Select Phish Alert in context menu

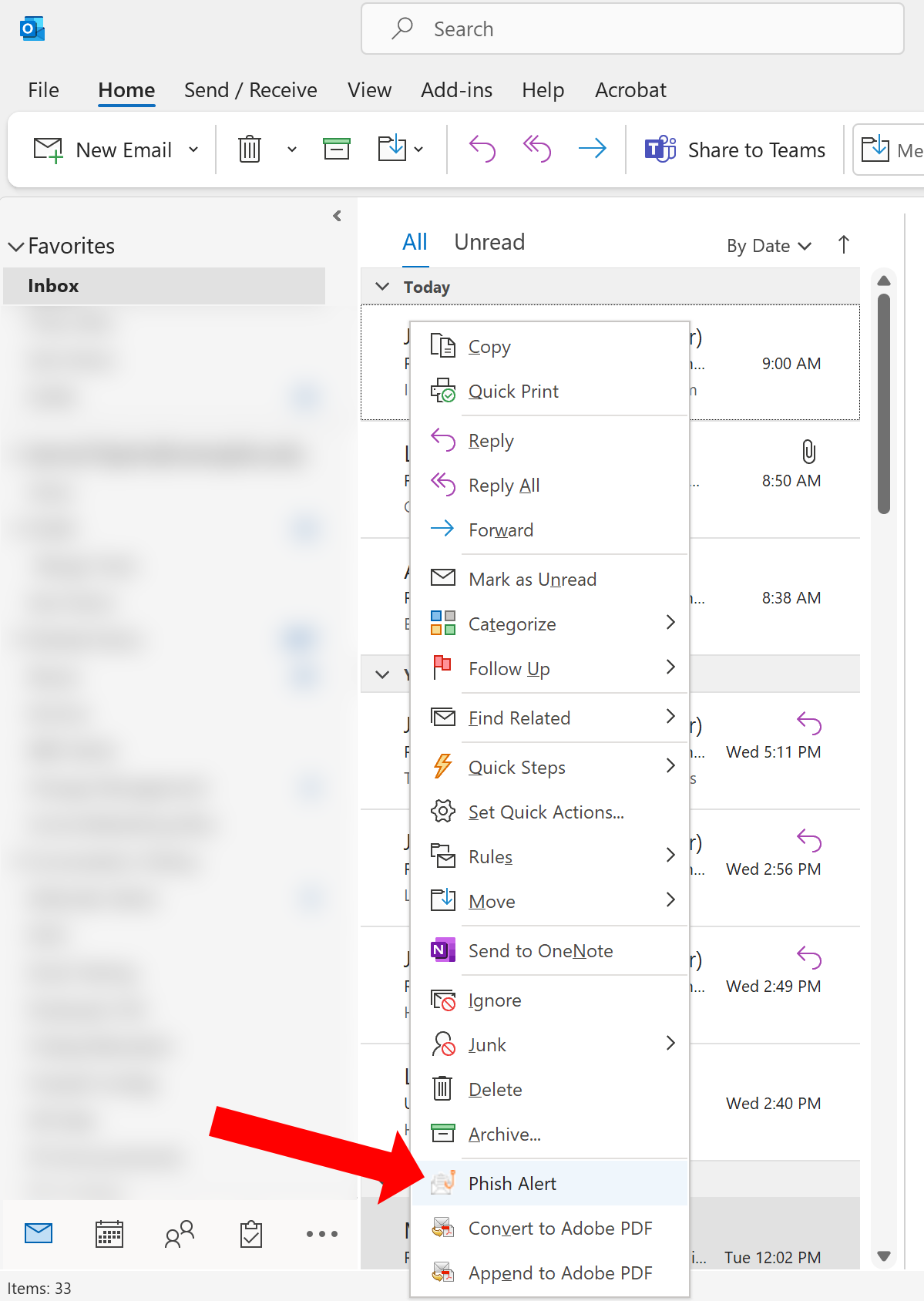tap(512, 1183)
